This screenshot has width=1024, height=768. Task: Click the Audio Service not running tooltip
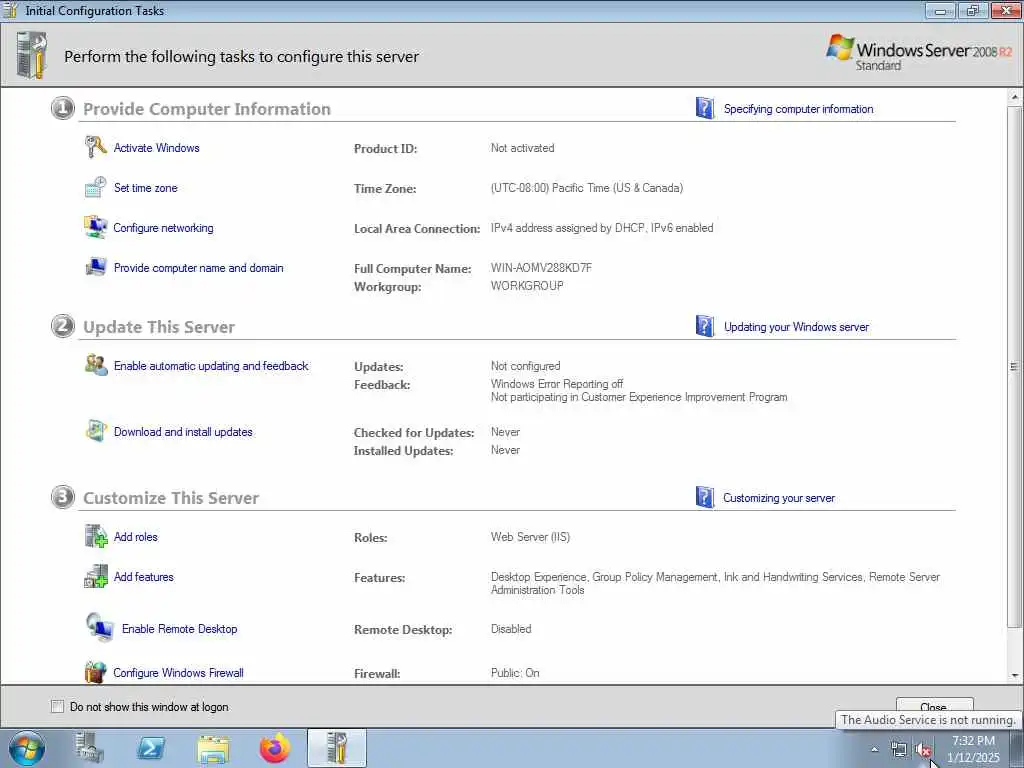coord(927,720)
